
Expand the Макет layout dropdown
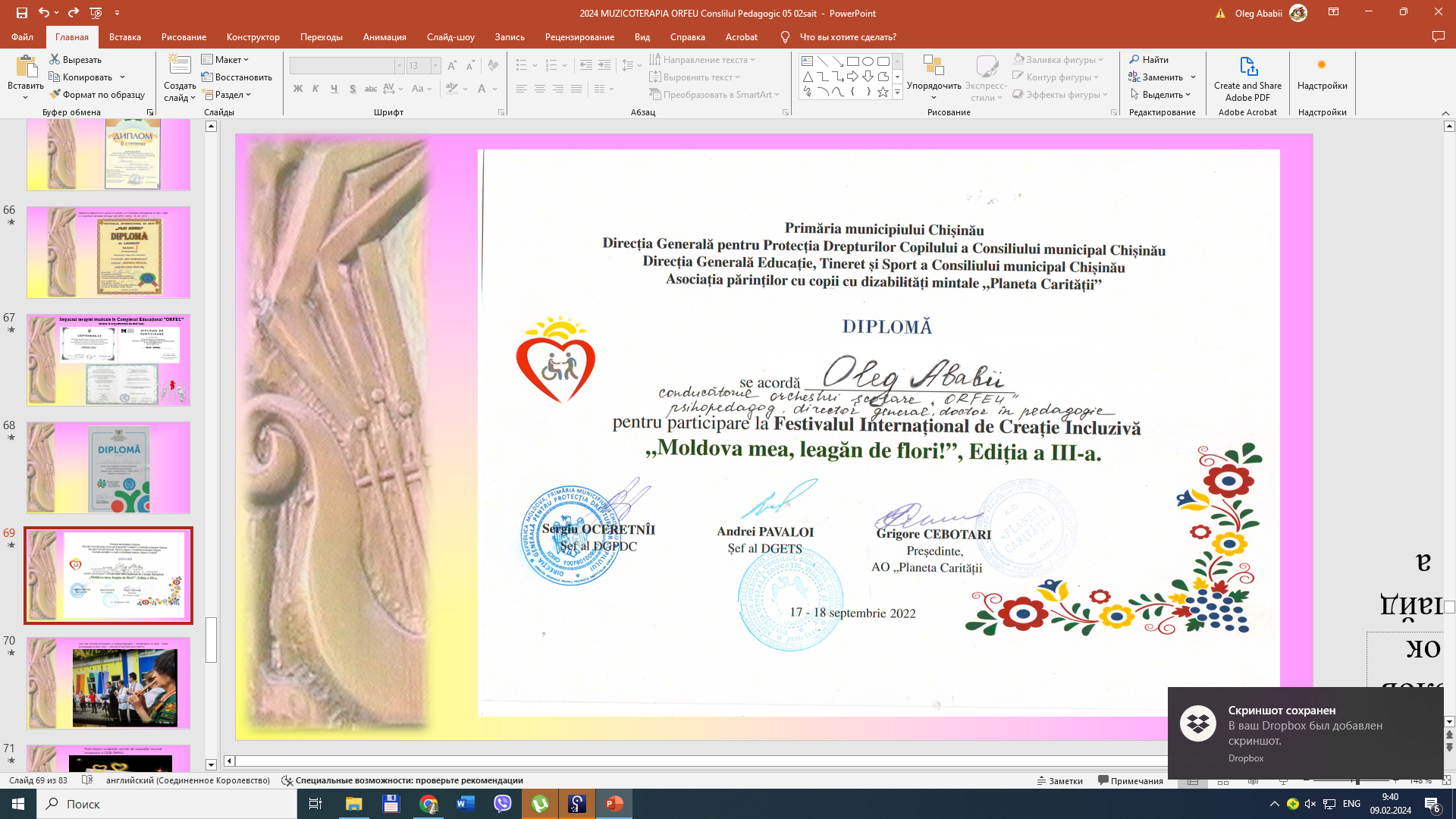pyautogui.click(x=225, y=59)
